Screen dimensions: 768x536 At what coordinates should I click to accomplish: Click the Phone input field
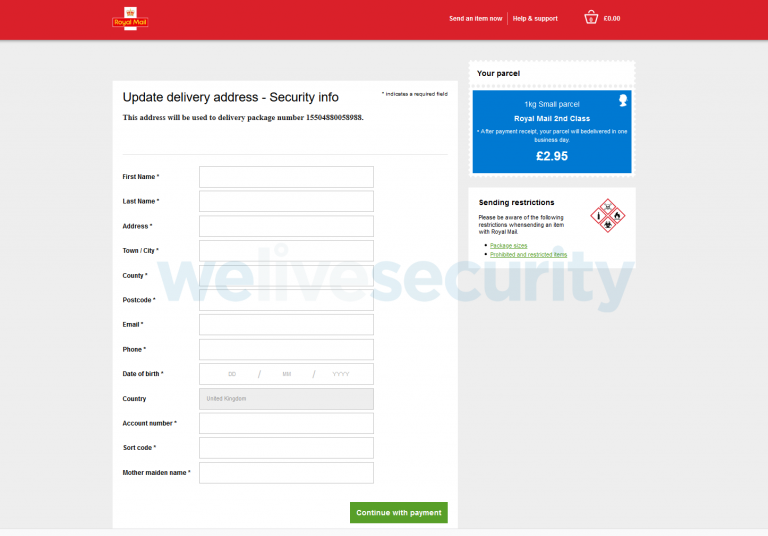coord(286,349)
